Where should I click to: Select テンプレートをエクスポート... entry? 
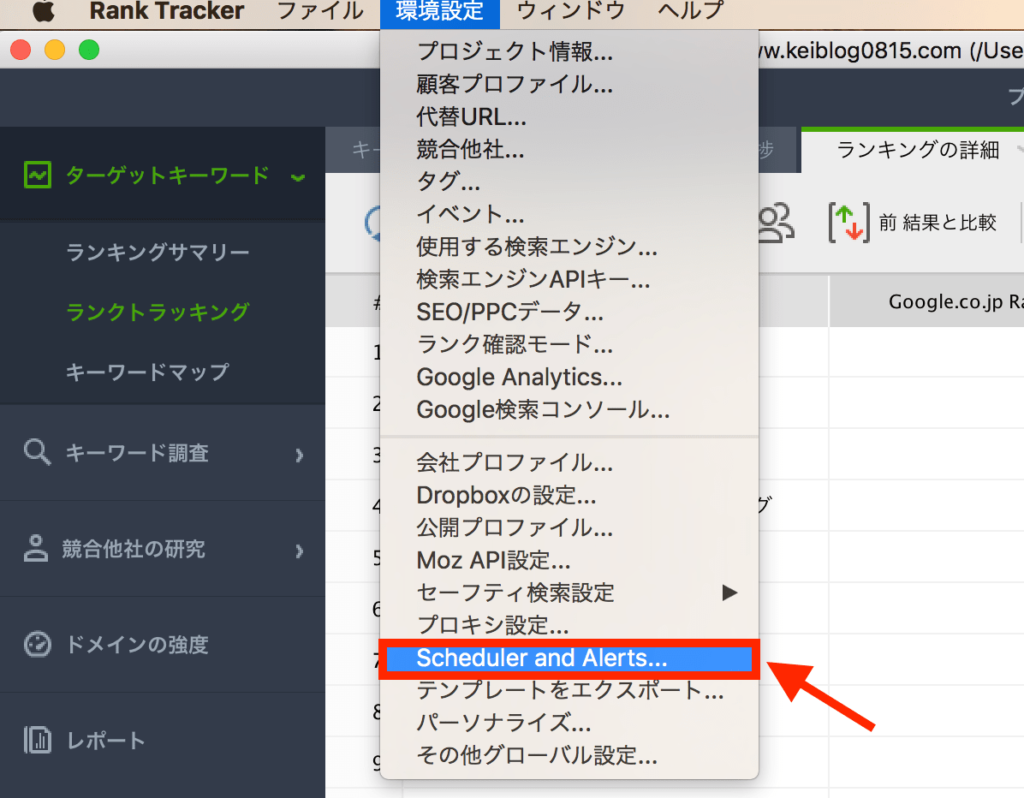569,690
